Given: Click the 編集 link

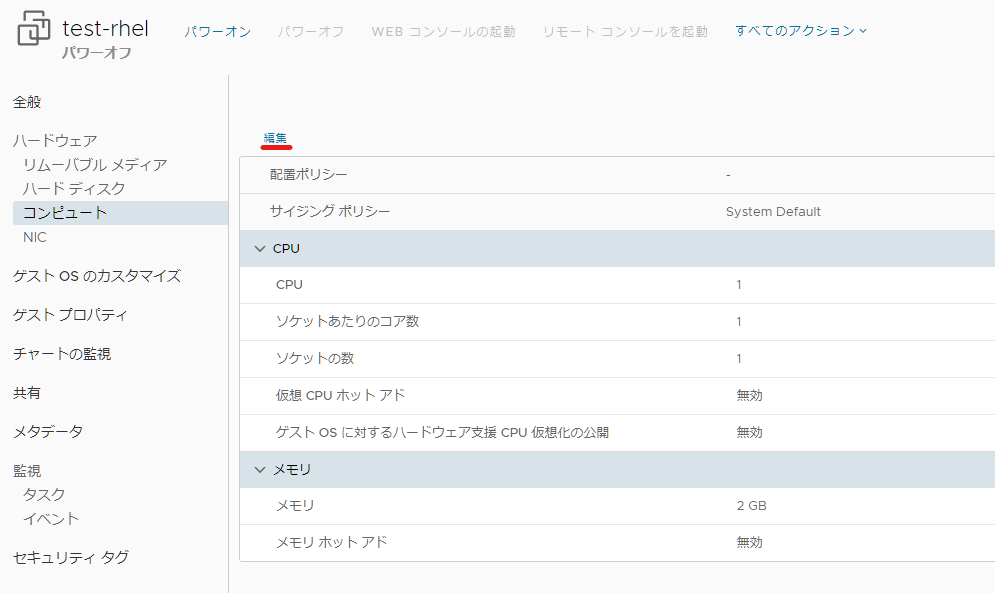Looking at the screenshot, I should click(275, 138).
